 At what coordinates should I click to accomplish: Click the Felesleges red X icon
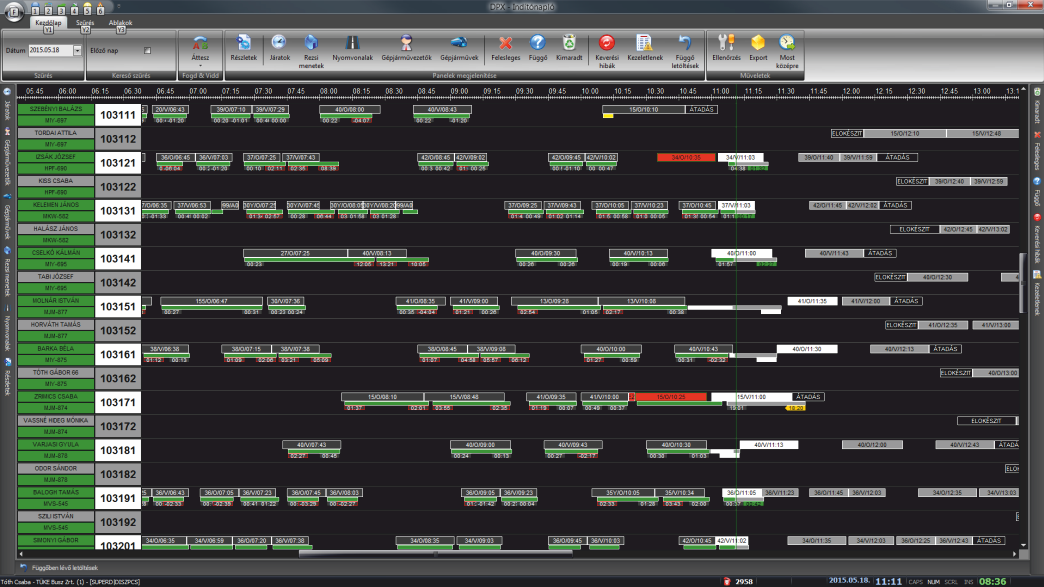[505, 43]
